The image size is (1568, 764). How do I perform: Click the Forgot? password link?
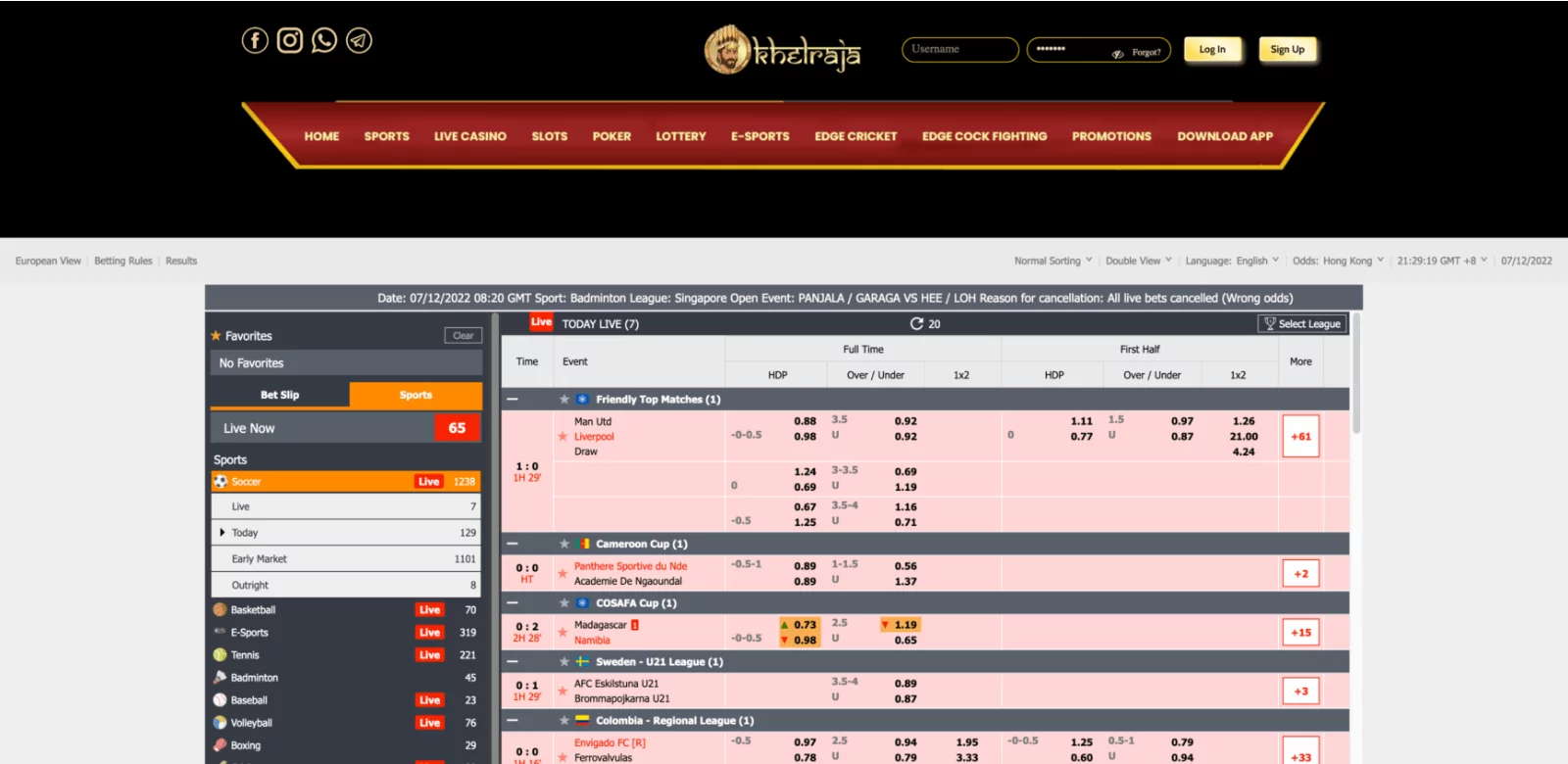[1147, 53]
